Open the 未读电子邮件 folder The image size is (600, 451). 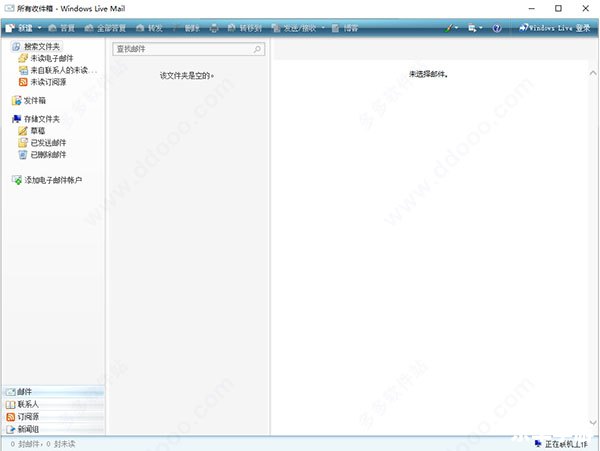pos(46,59)
